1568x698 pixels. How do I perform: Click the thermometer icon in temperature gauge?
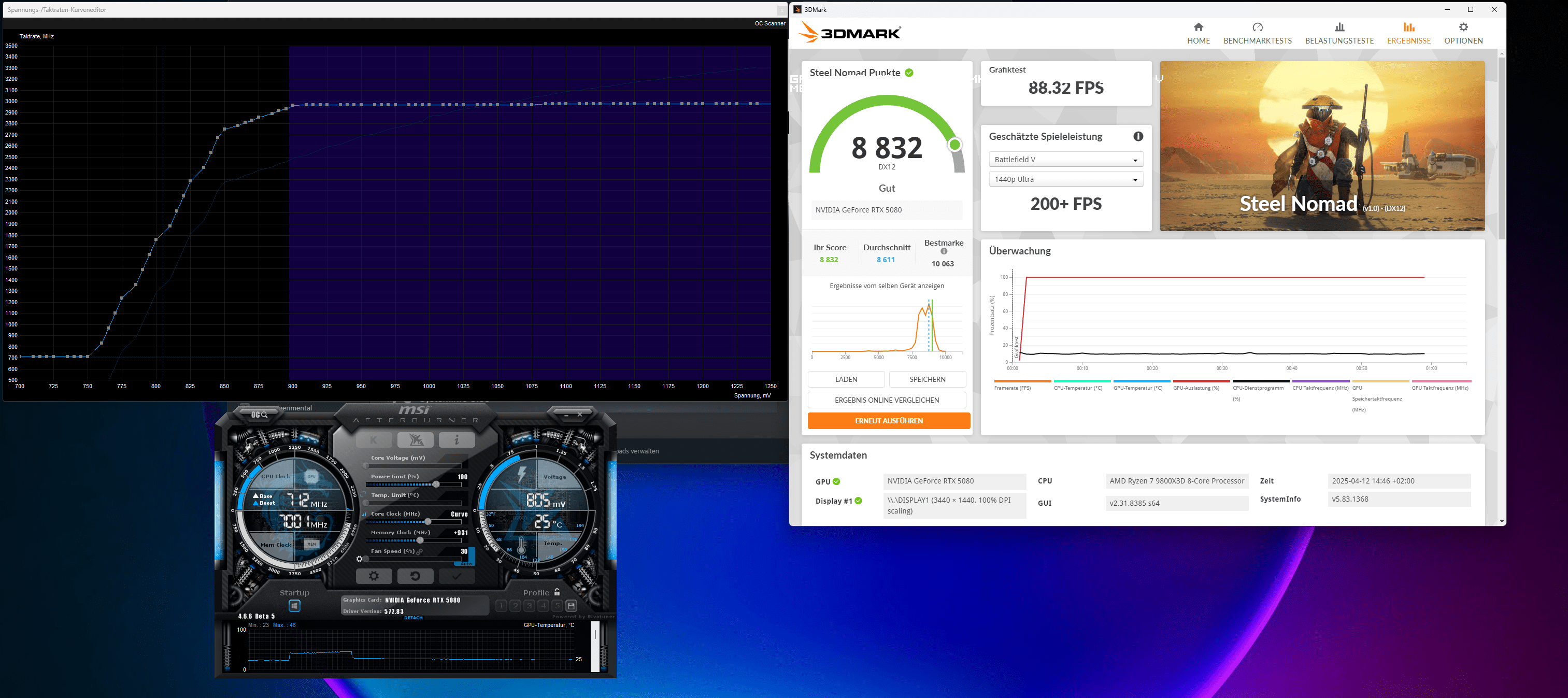pos(522,545)
